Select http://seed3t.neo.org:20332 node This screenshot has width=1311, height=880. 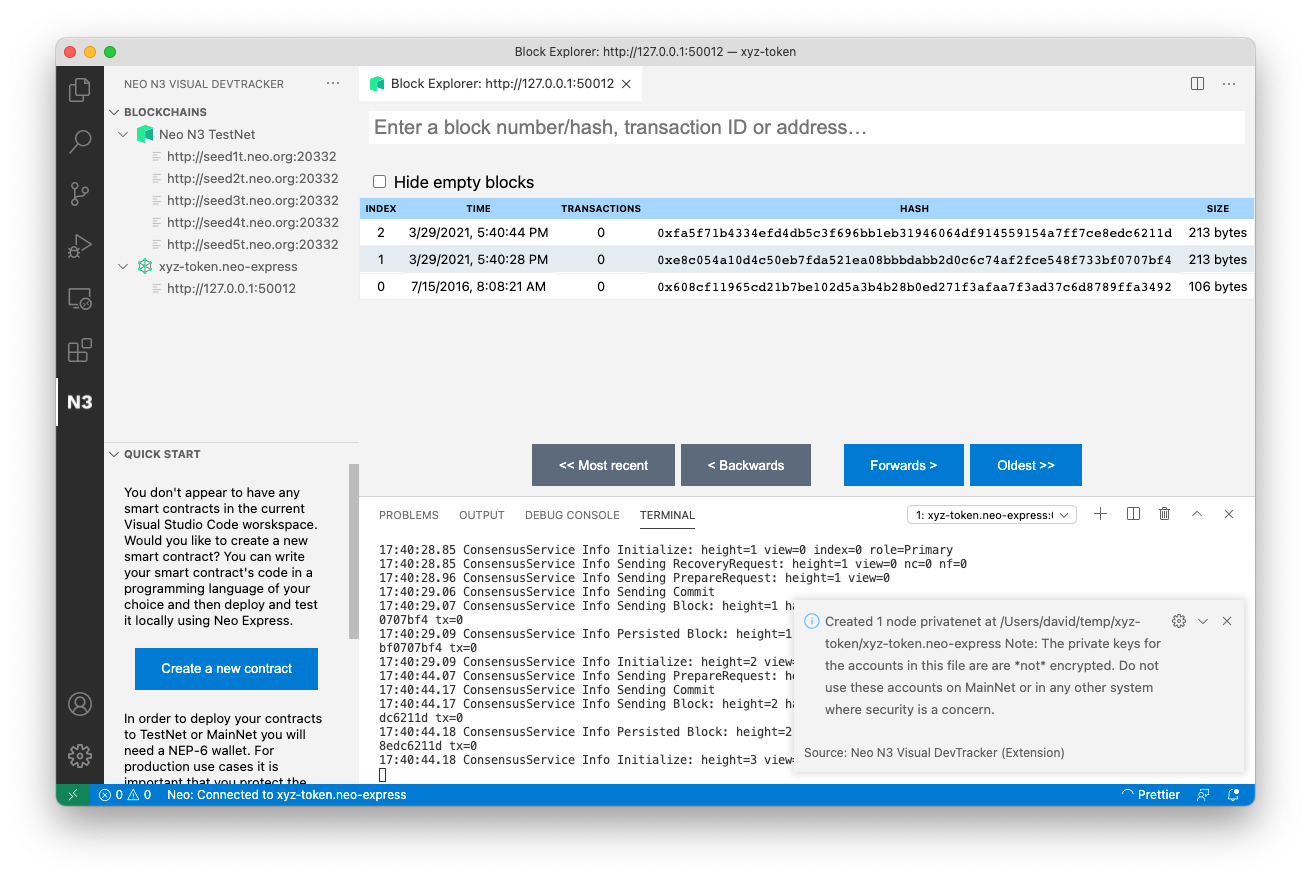tap(251, 200)
